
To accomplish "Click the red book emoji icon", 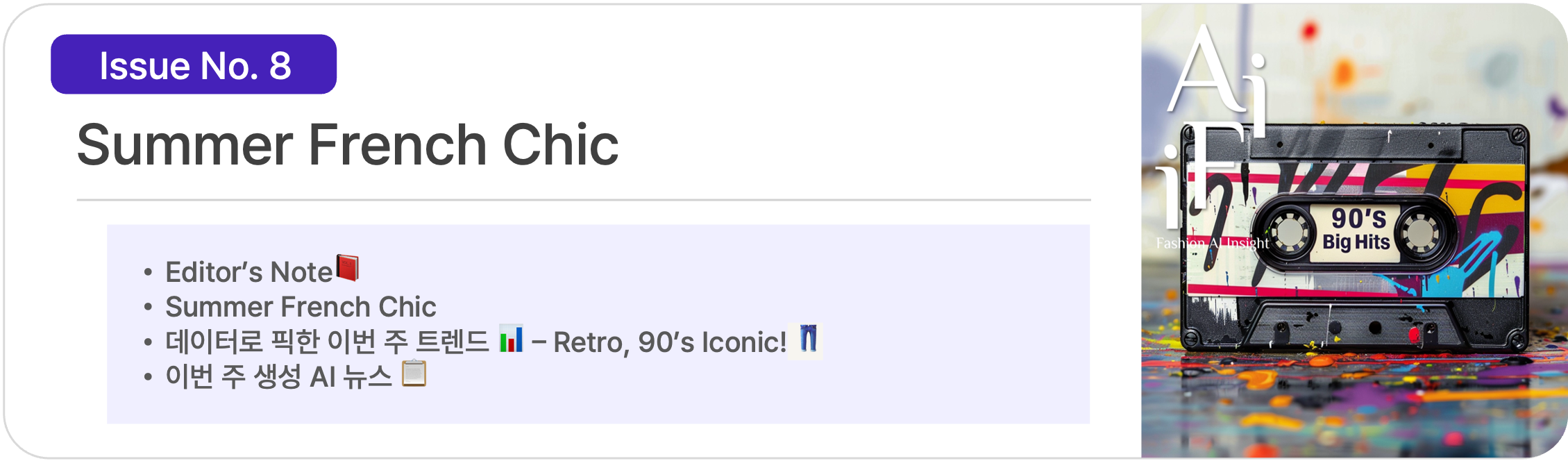I will click(347, 268).
